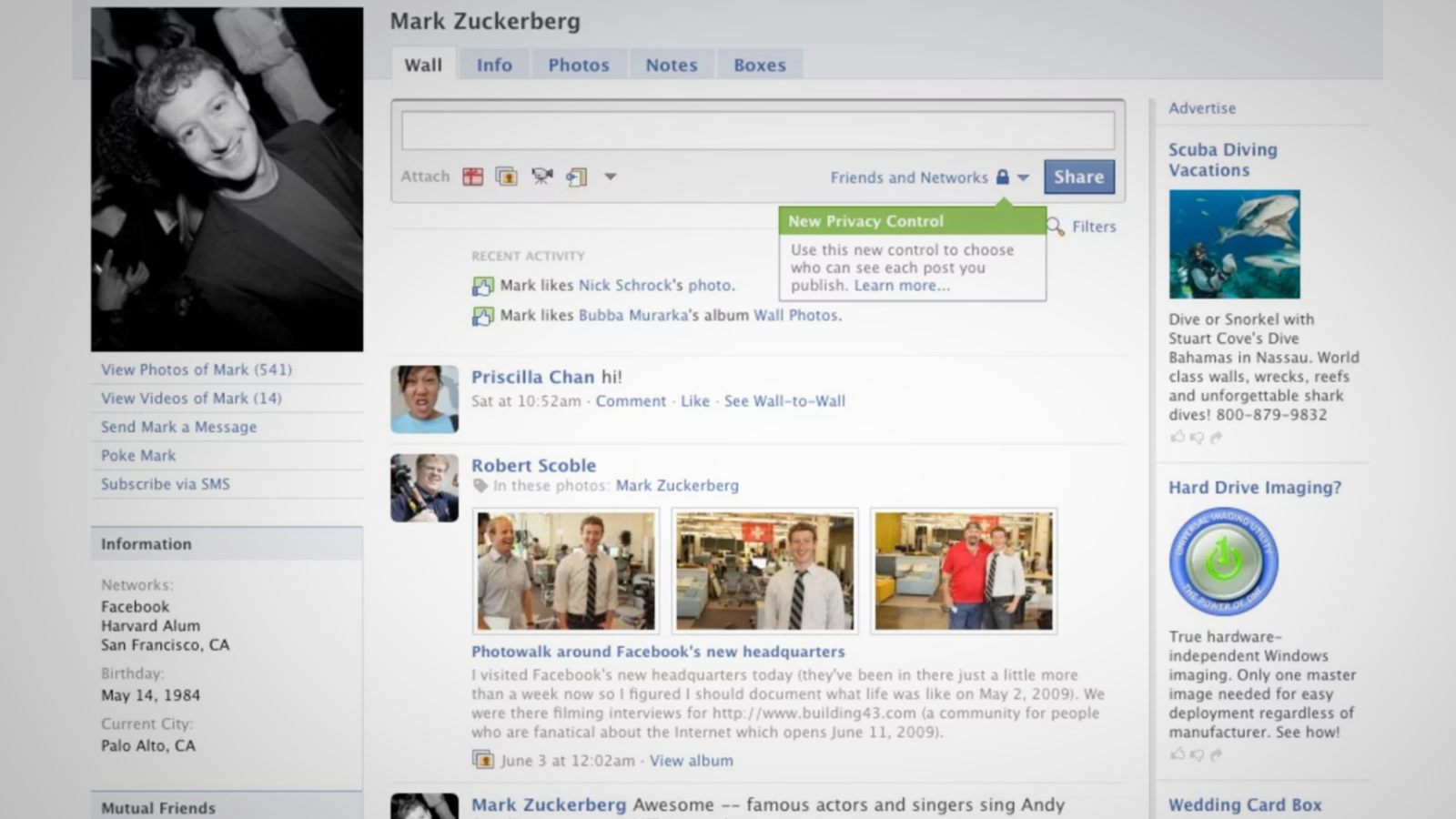The width and height of the screenshot is (1456, 819).
Task: Open View Photos of Mark (541)
Action: (x=197, y=369)
